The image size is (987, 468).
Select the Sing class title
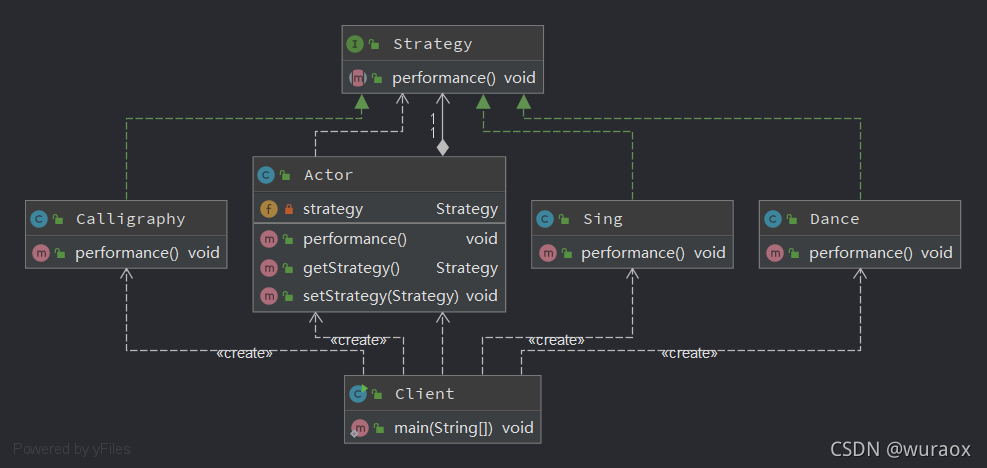tap(603, 219)
